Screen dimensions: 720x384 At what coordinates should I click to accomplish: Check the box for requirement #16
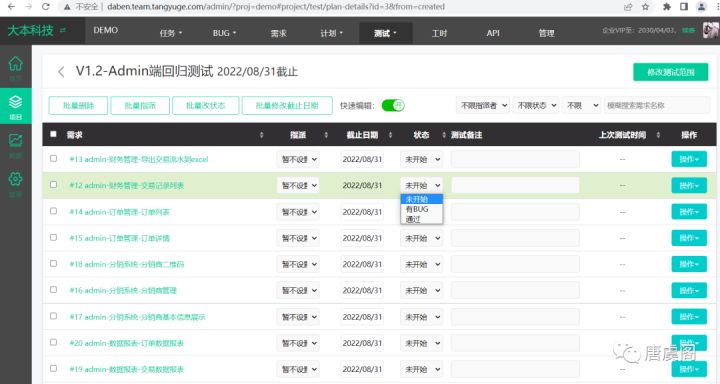pyautogui.click(x=53, y=290)
